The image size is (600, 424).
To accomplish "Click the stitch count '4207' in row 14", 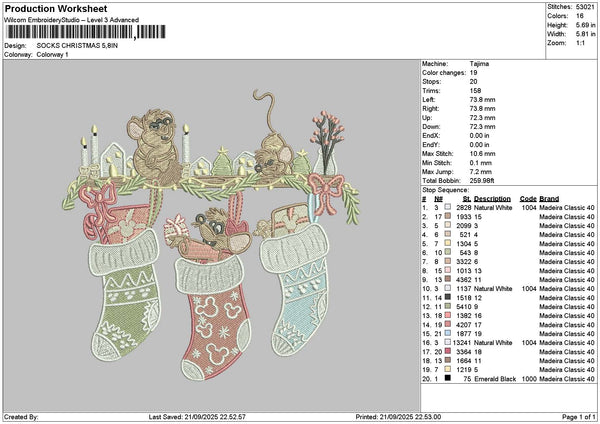I will (x=463, y=325).
